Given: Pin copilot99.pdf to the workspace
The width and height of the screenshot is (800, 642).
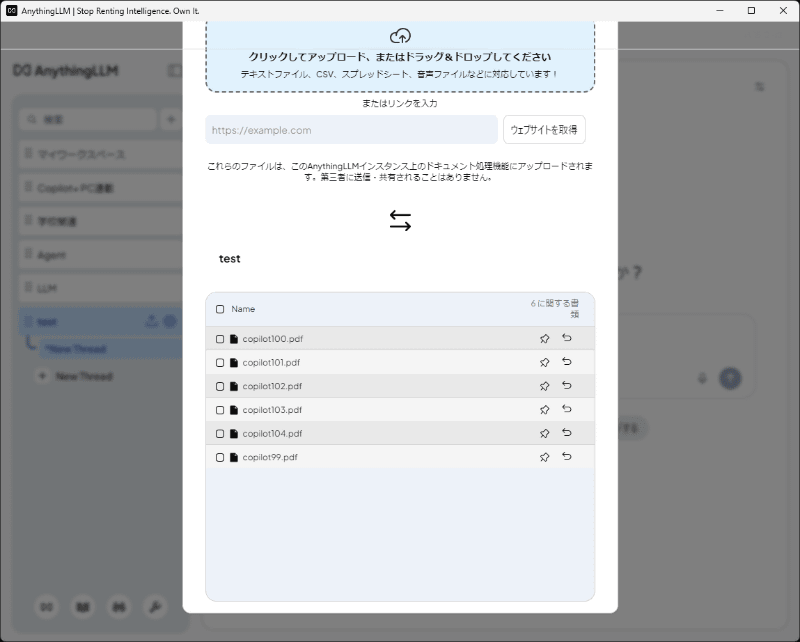Looking at the screenshot, I should point(544,457).
